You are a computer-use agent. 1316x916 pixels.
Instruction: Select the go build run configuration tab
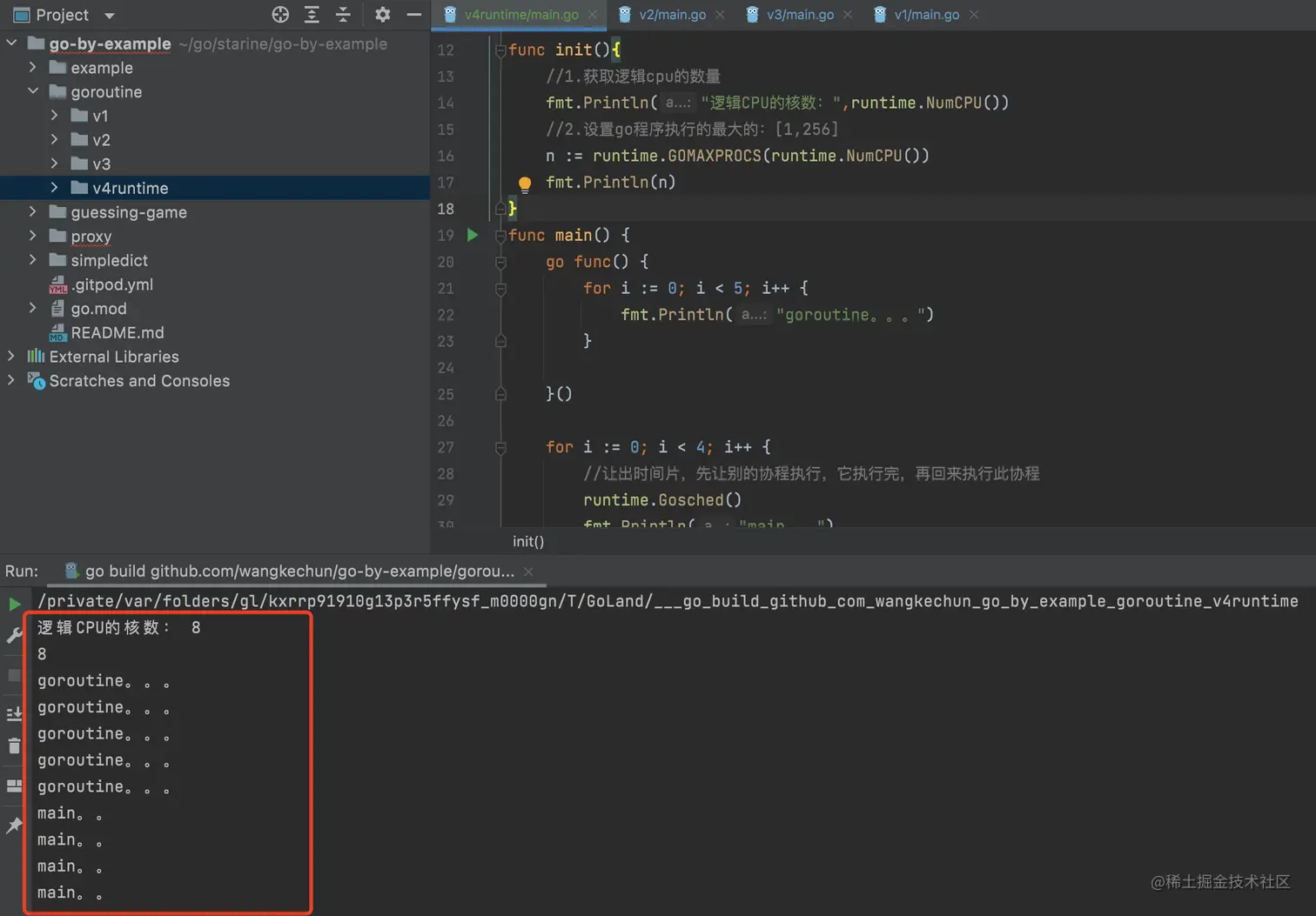pos(299,572)
